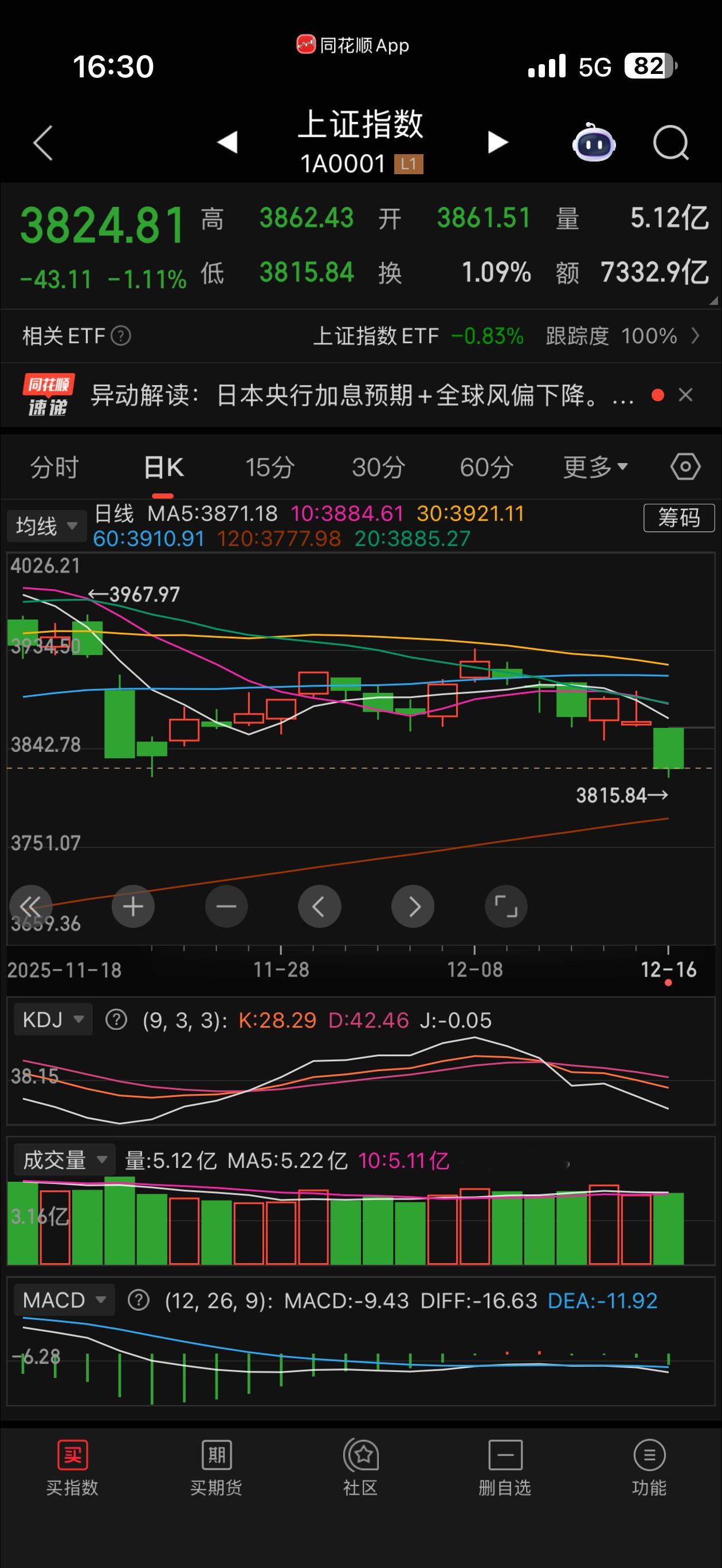
Task: Expand quote details corner triangle
Action: tap(713, 301)
